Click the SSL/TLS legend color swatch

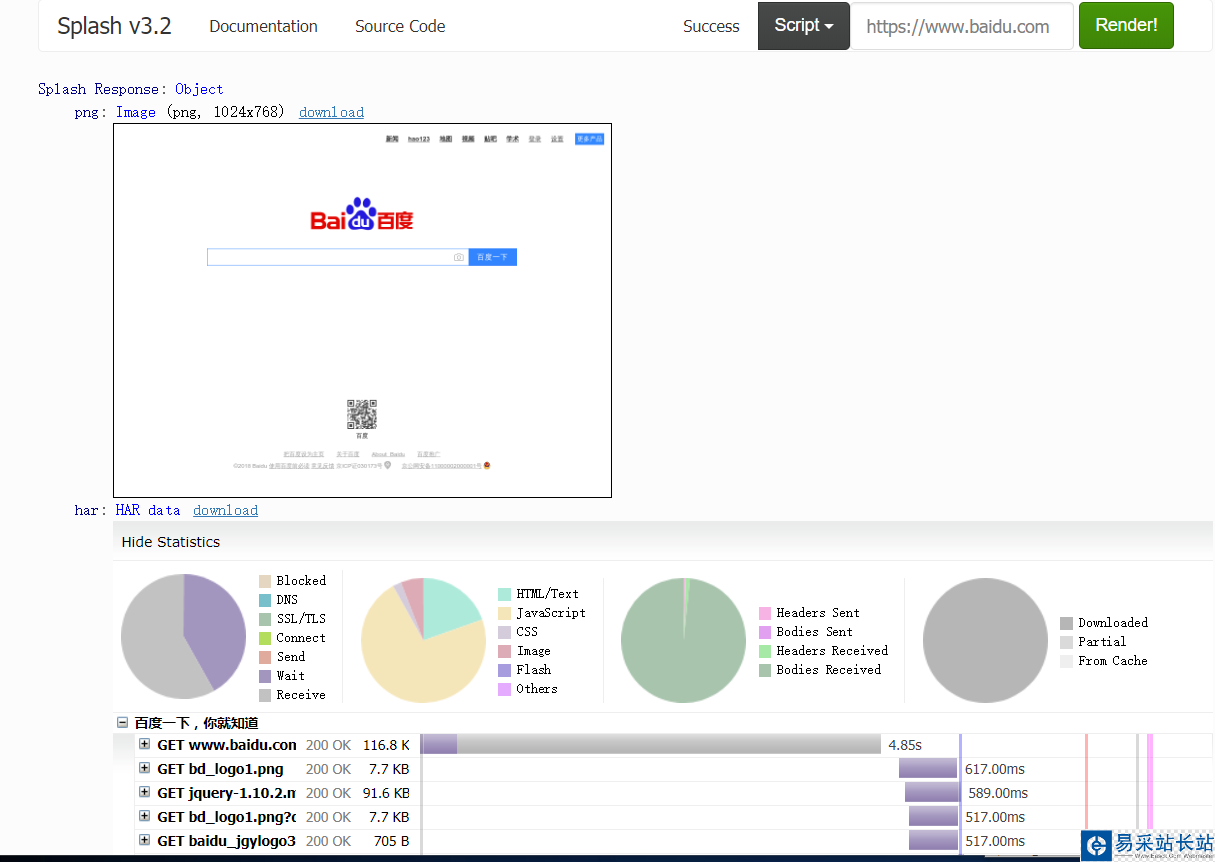click(x=265, y=619)
